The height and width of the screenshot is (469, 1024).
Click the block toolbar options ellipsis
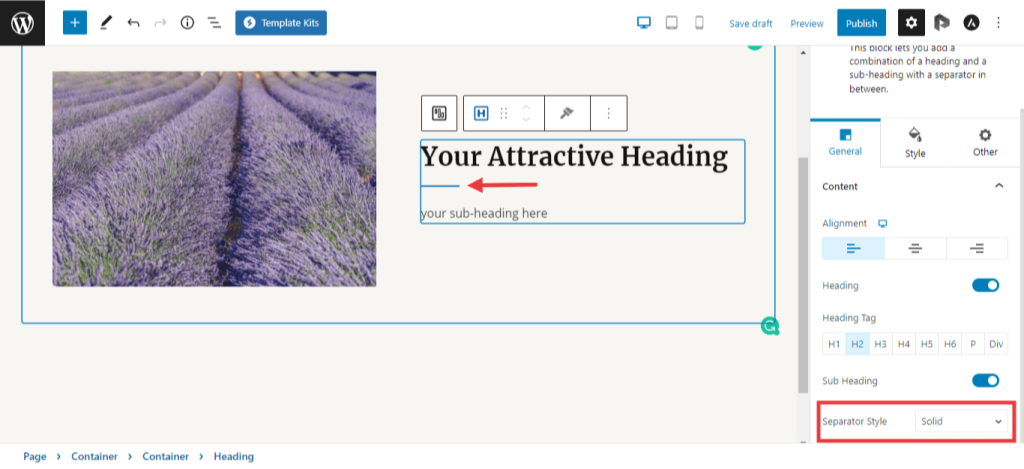pos(609,114)
